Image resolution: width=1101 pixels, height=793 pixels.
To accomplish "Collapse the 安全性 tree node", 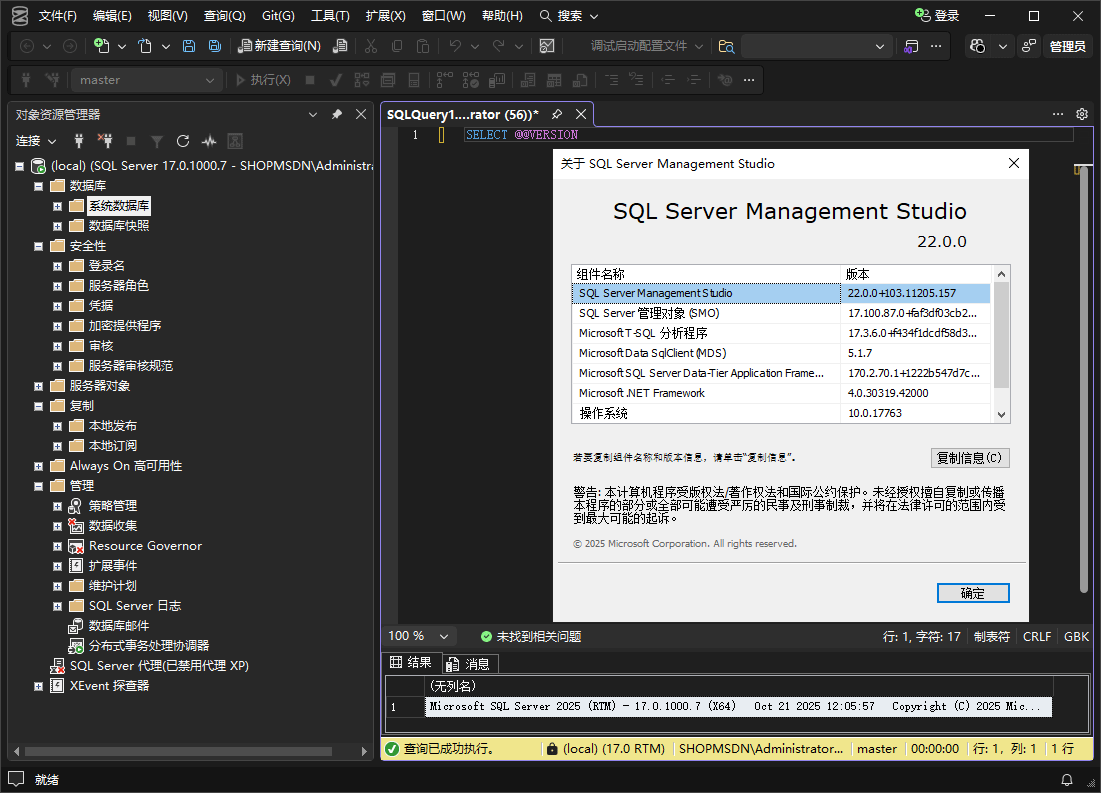I will coord(38,246).
